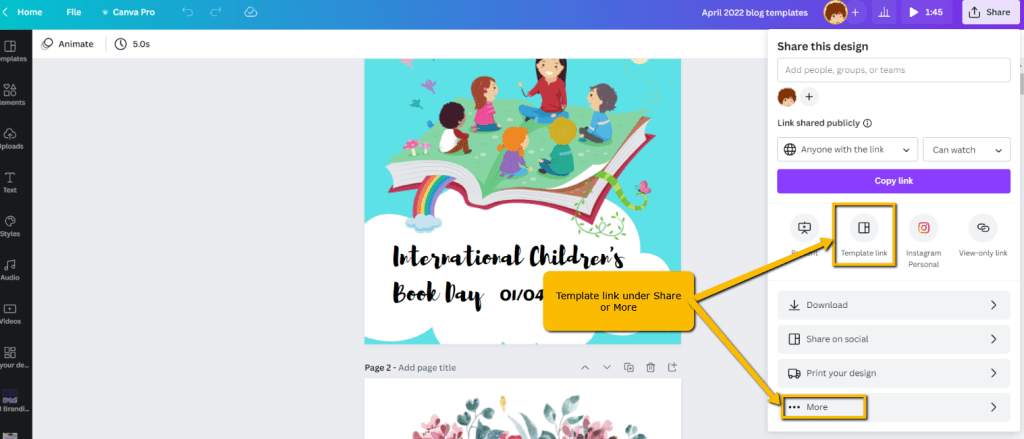1024x439 pixels.
Task: Go to Home in top bar
Action: click(24, 12)
